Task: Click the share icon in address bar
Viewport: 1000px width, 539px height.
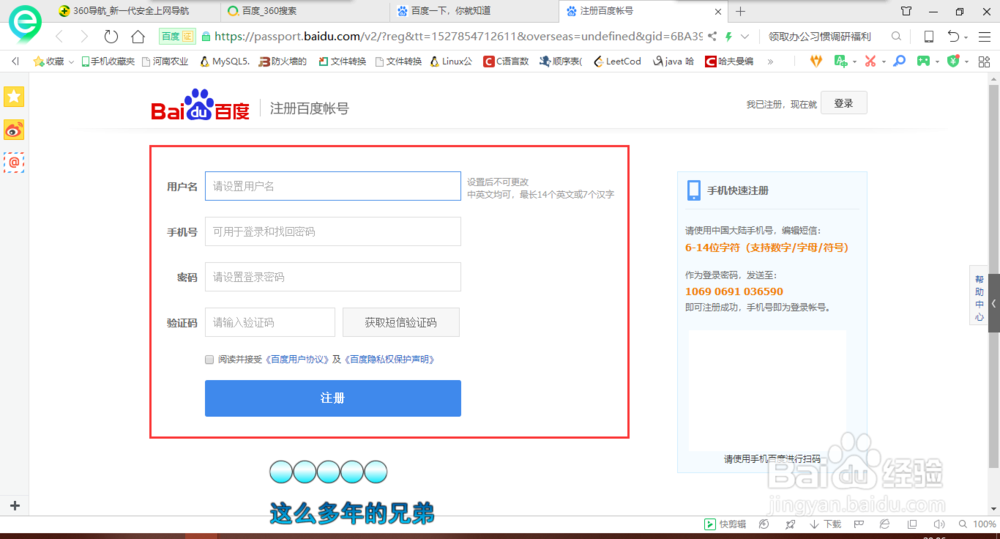Action: (712, 36)
